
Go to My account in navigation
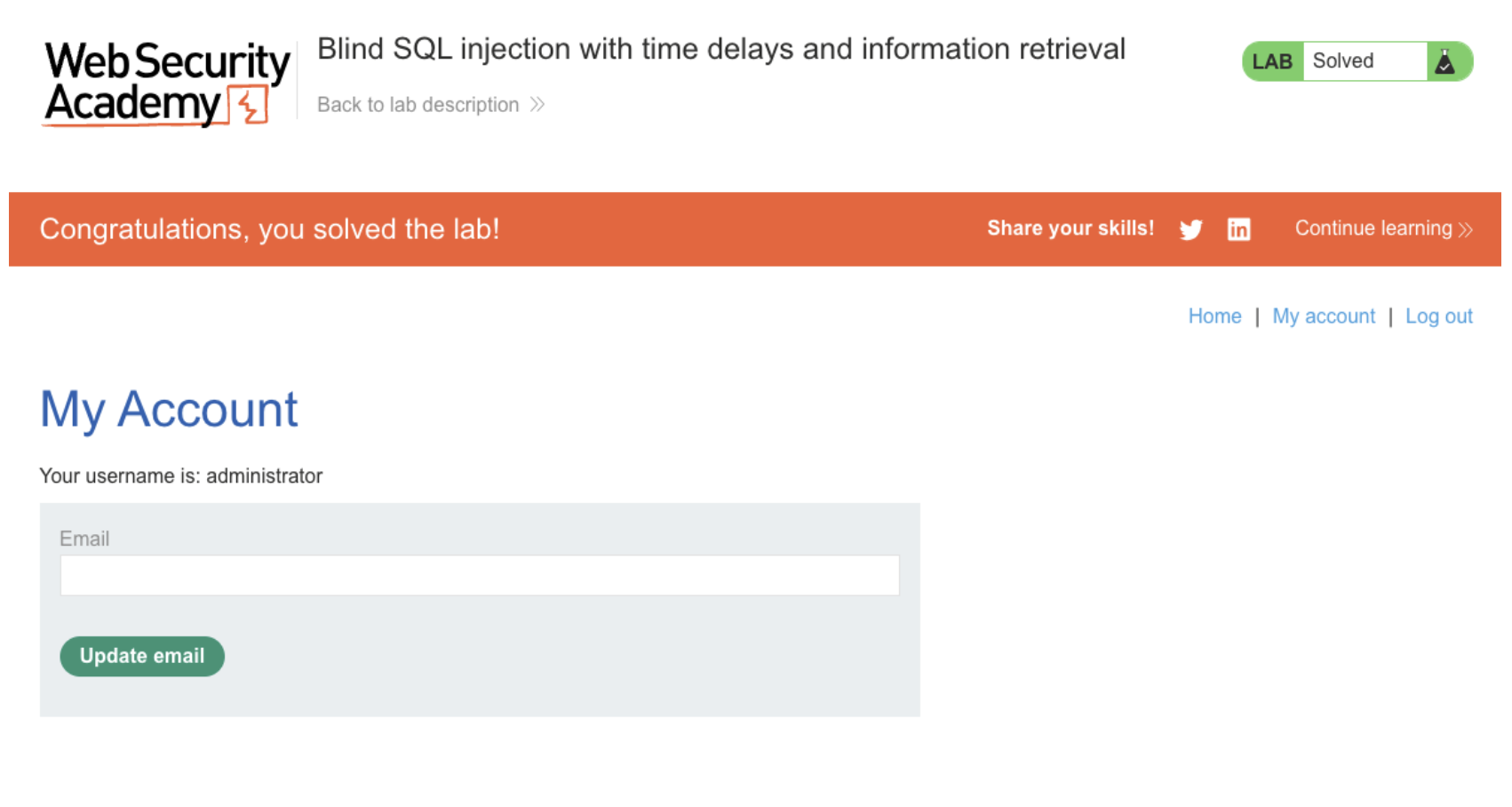tap(1323, 316)
